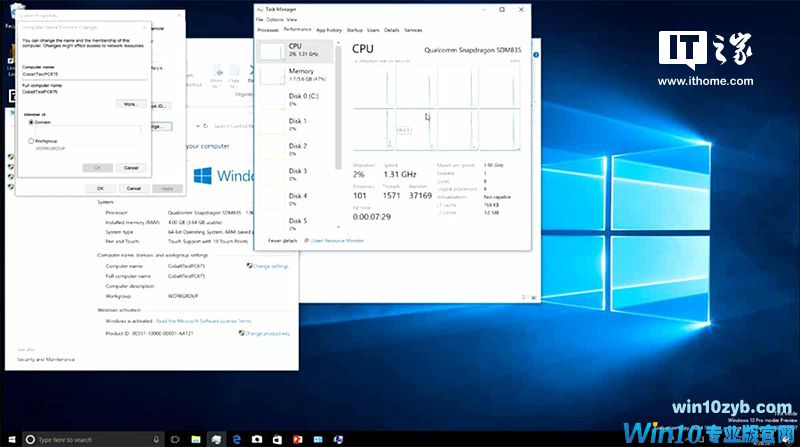The height and width of the screenshot is (447, 800).
Task: Switch to the App history tab
Action: click(x=329, y=30)
